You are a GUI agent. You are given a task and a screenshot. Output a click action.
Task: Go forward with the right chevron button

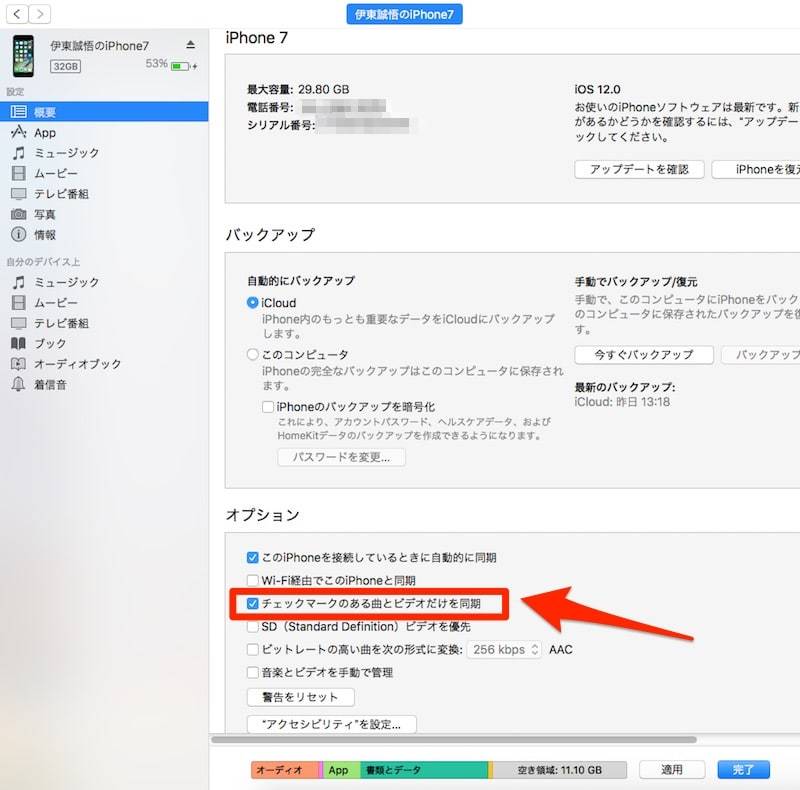click(39, 14)
